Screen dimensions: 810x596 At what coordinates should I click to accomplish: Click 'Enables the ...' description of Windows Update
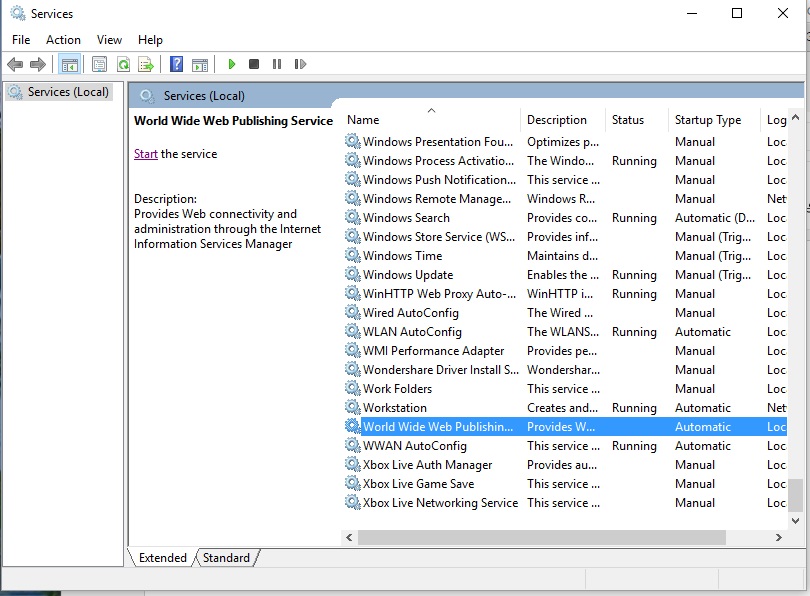(563, 275)
